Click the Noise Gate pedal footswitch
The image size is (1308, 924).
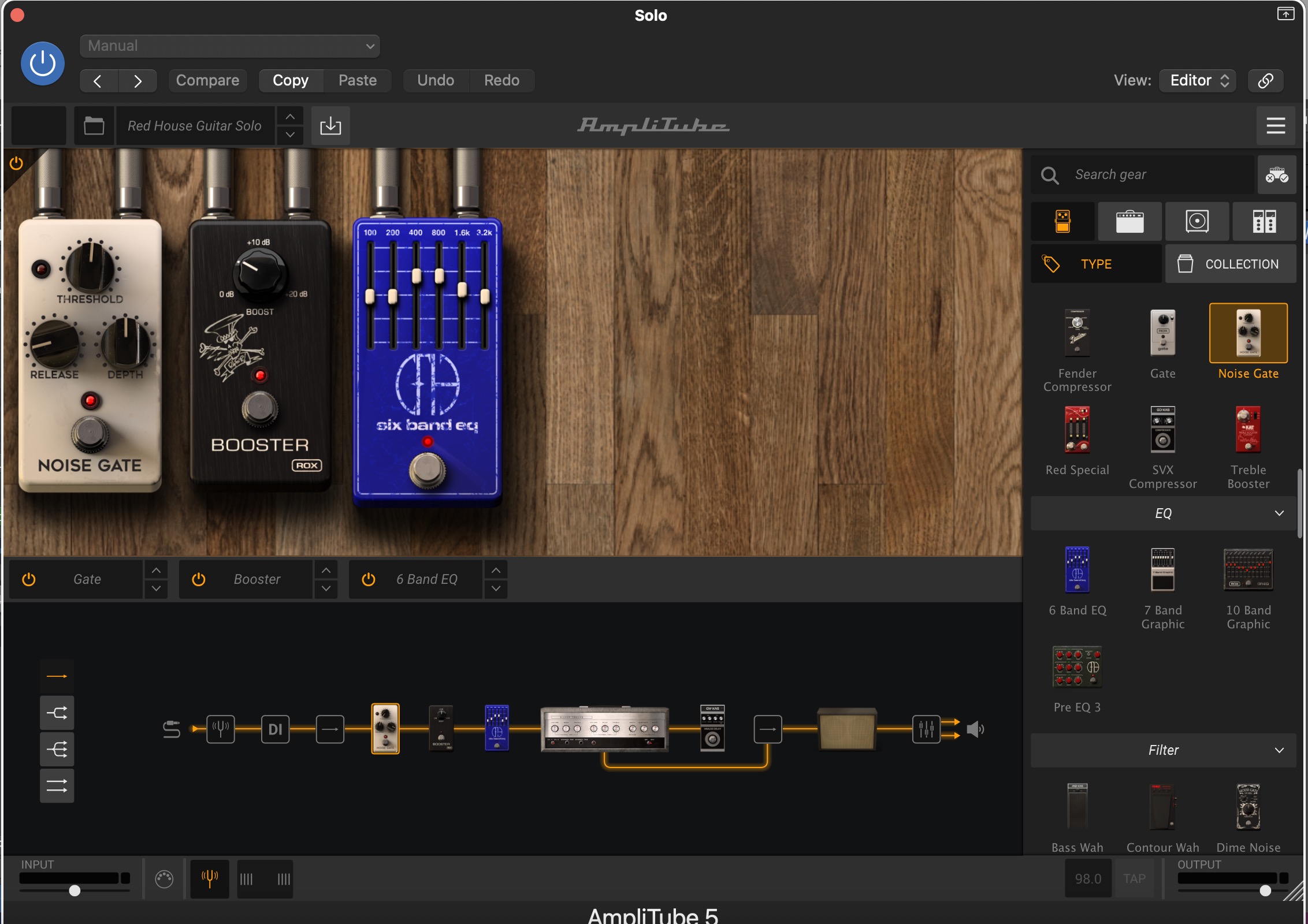coord(90,434)
